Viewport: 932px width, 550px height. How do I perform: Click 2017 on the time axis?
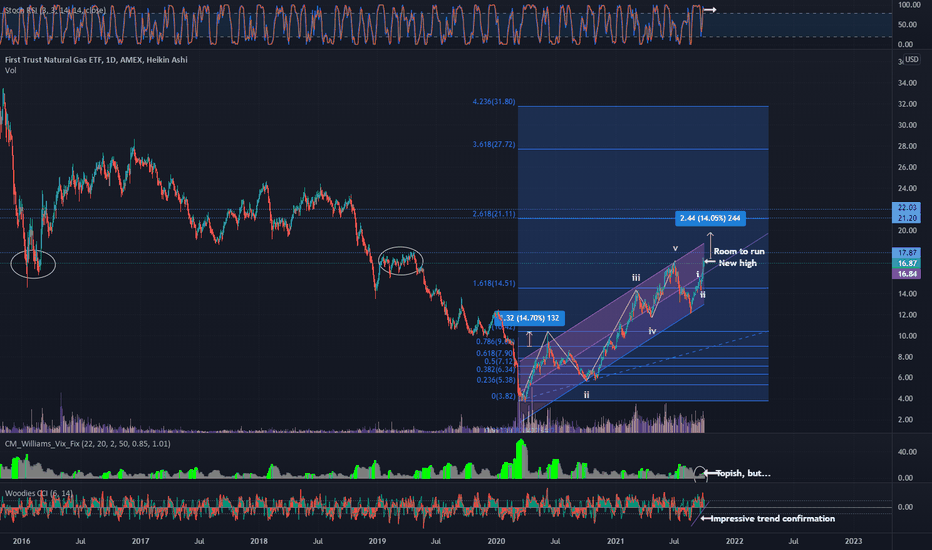140,541
